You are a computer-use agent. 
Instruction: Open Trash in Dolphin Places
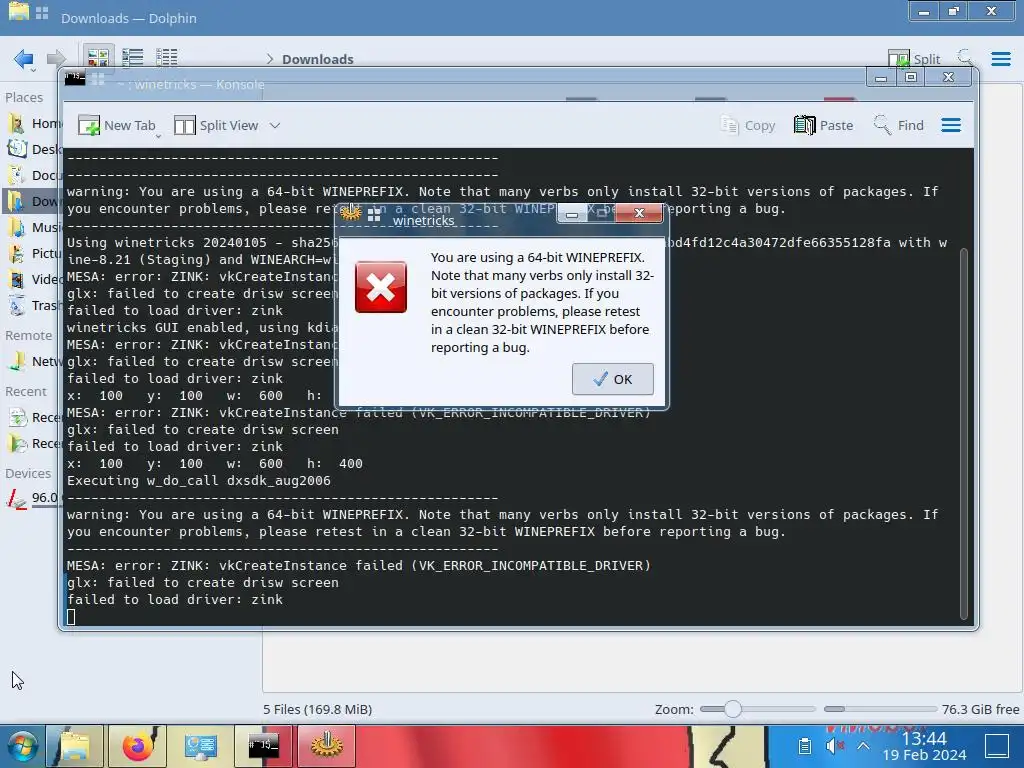tap(33, 306)
